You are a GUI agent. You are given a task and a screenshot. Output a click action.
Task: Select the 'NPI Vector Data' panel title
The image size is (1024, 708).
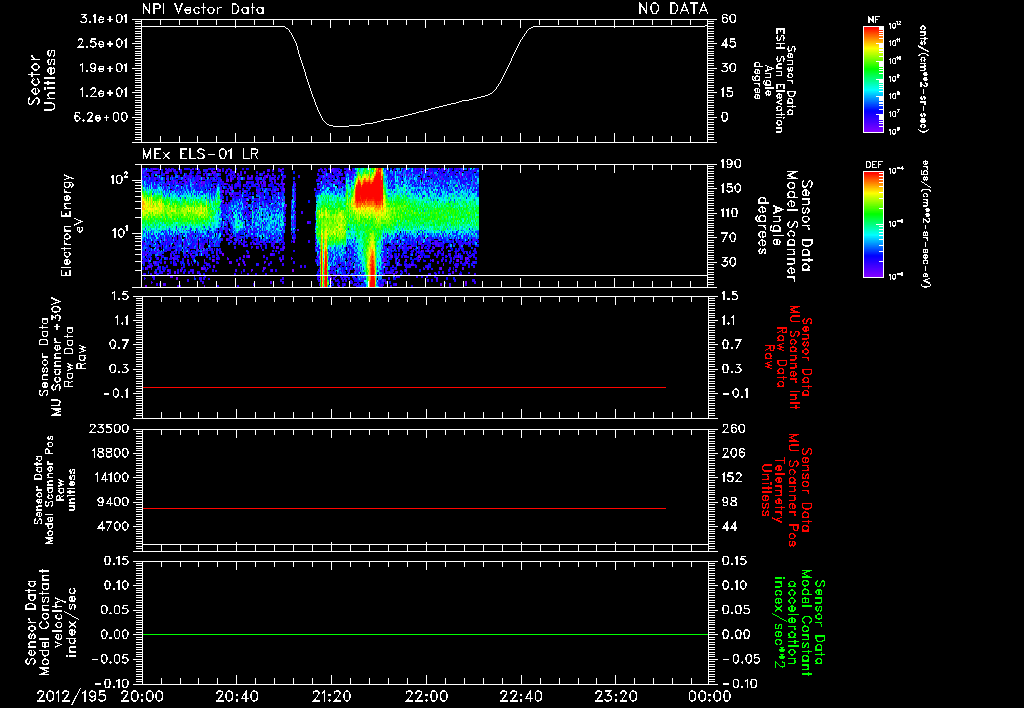click(x=203, y=9)
